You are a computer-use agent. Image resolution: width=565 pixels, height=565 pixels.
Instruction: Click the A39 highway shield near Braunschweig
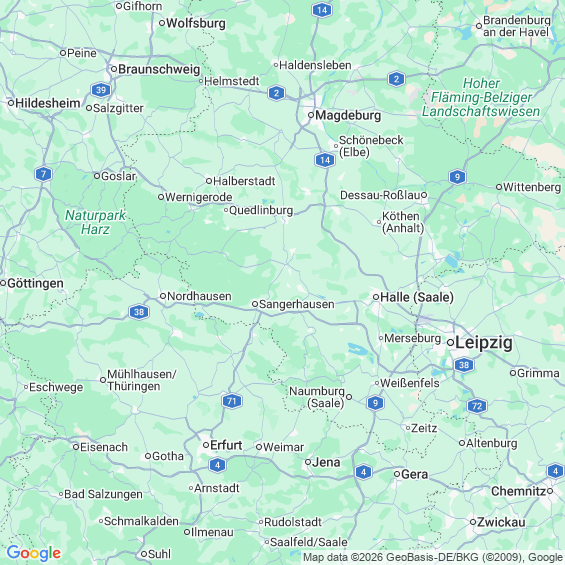coord(101,90)
